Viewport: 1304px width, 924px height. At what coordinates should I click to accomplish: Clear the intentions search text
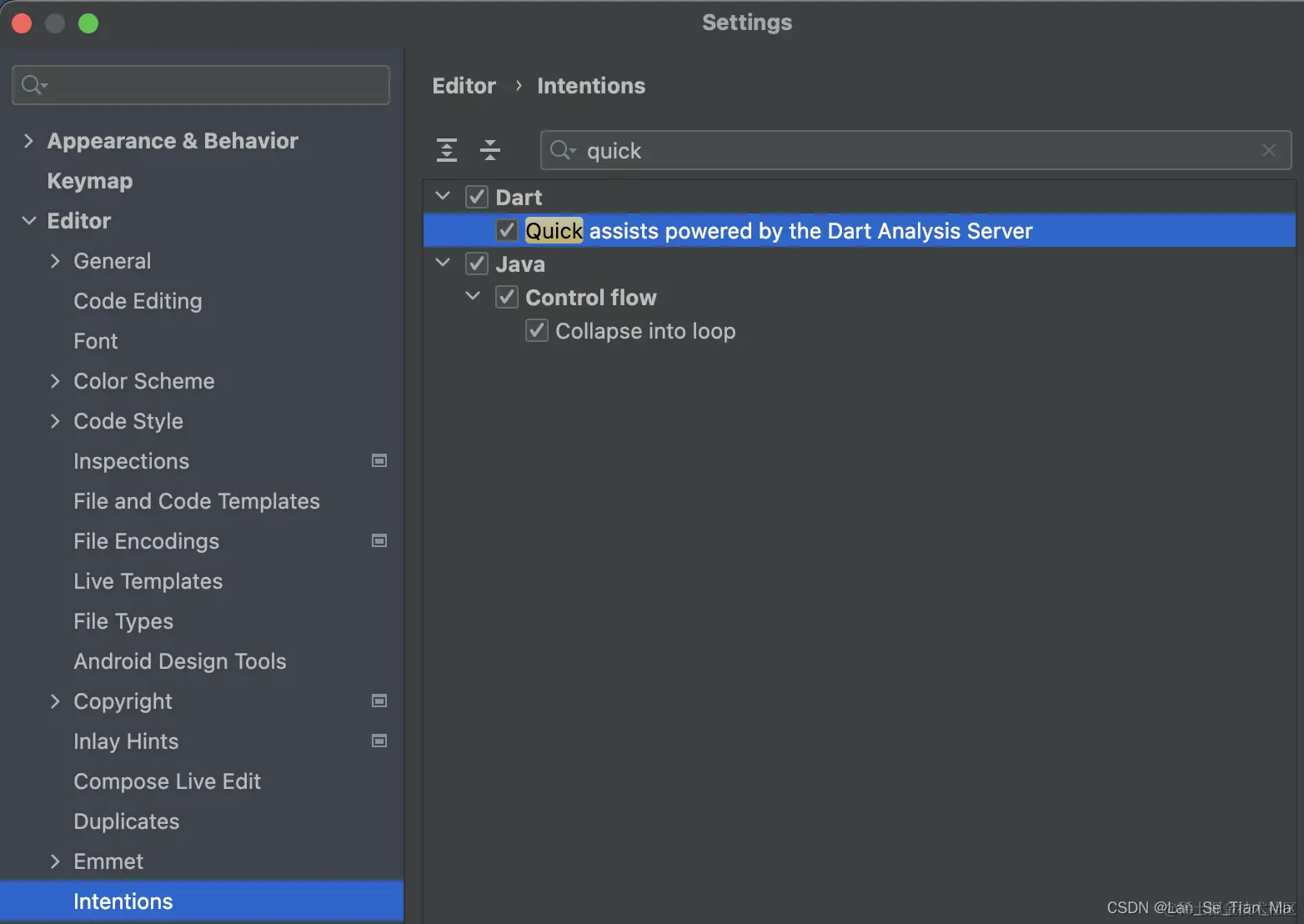click(1268, 150)
